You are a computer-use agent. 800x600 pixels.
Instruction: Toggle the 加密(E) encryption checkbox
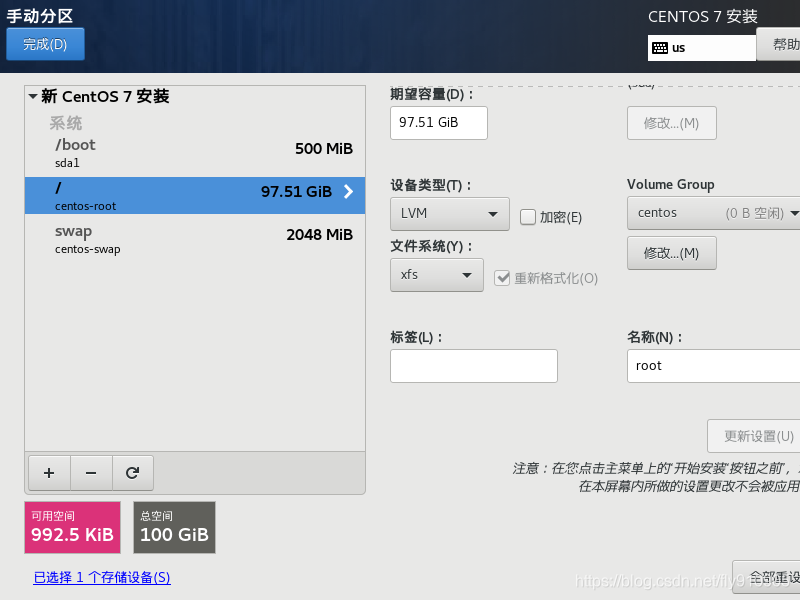(x=528, y=217)
